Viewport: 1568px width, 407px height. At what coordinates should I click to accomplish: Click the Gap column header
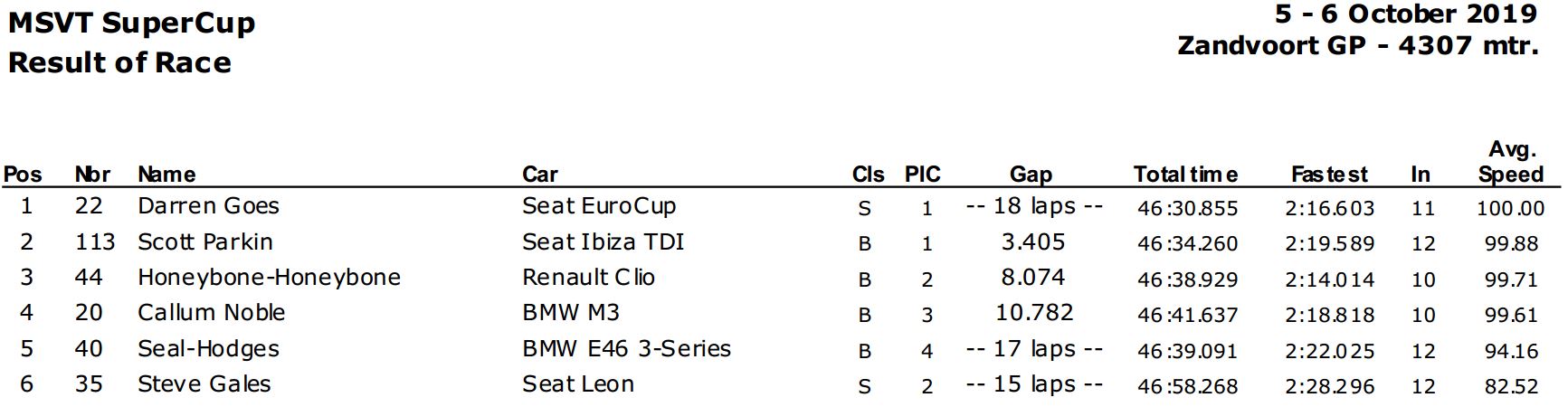point(1031,175)
